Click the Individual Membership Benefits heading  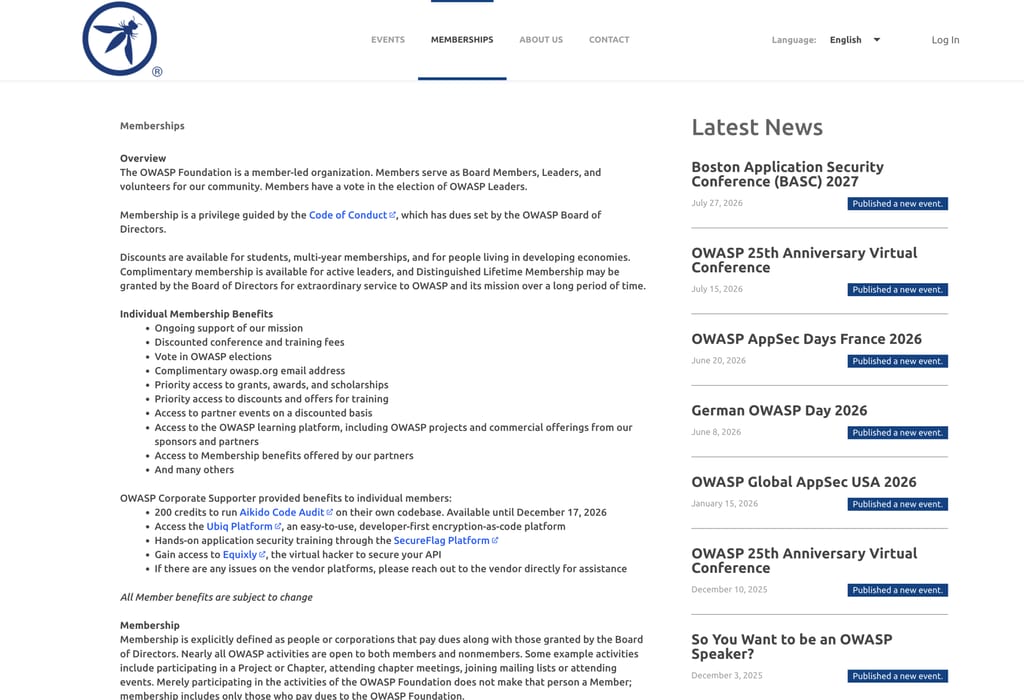tap(197, 314)
